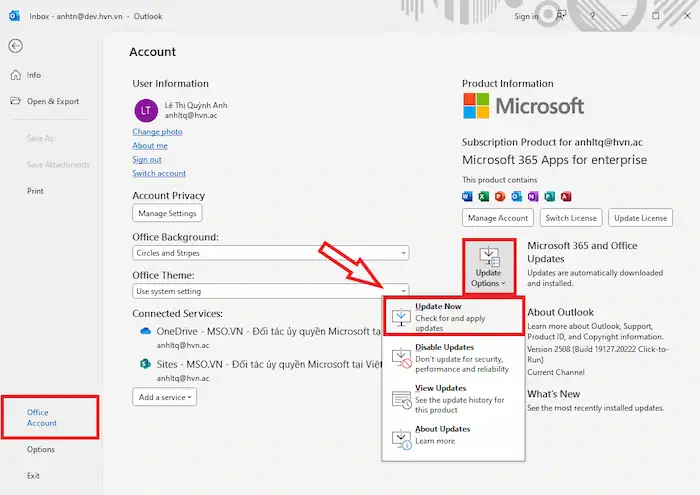700x495 pixels.
Task: Choose Disable Updates from the menu
Action: [x=453, y=358]
